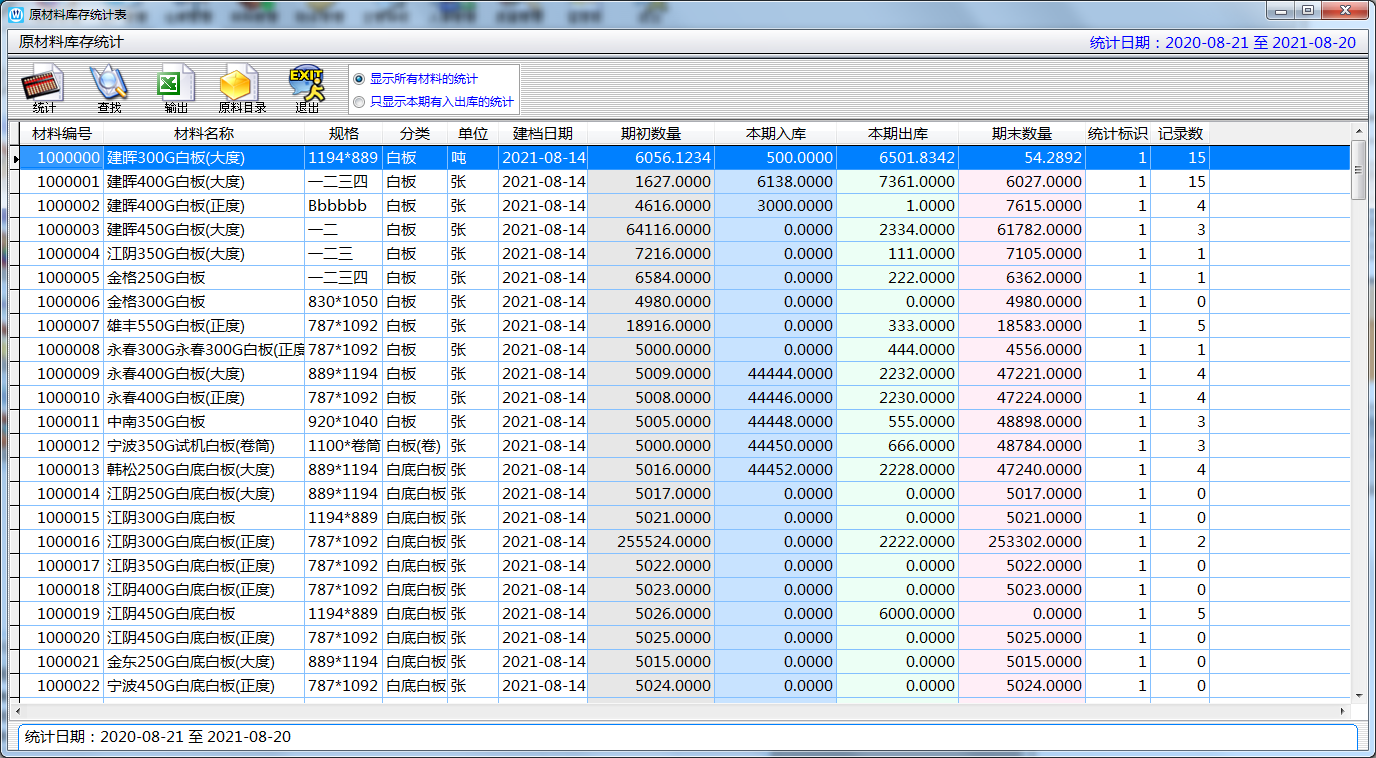This screenshot has height=758, width=1376.
Task: Click the ending quantity 253302.0000
Action: click(1022, 542)
